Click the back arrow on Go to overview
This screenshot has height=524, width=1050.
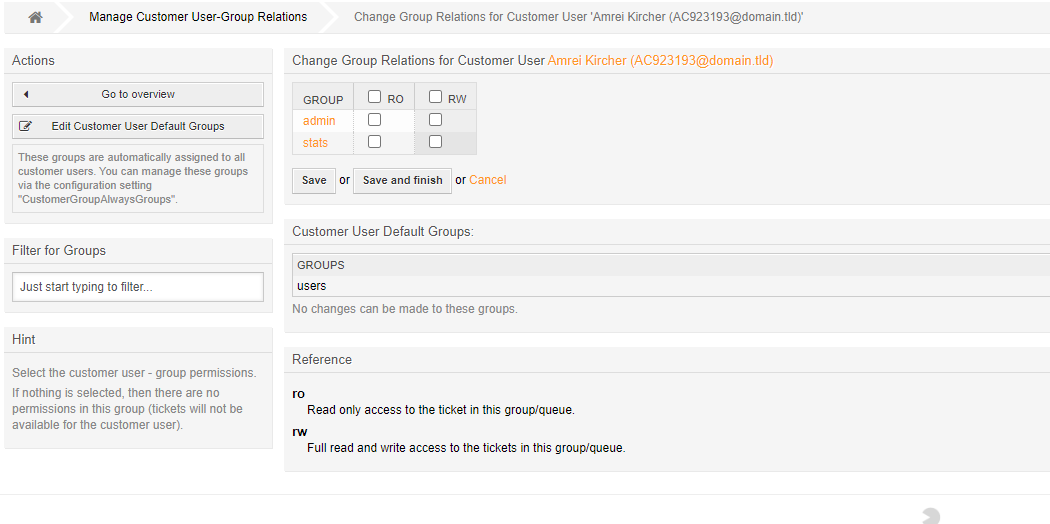pyautogui.click(x=26, y=95)
